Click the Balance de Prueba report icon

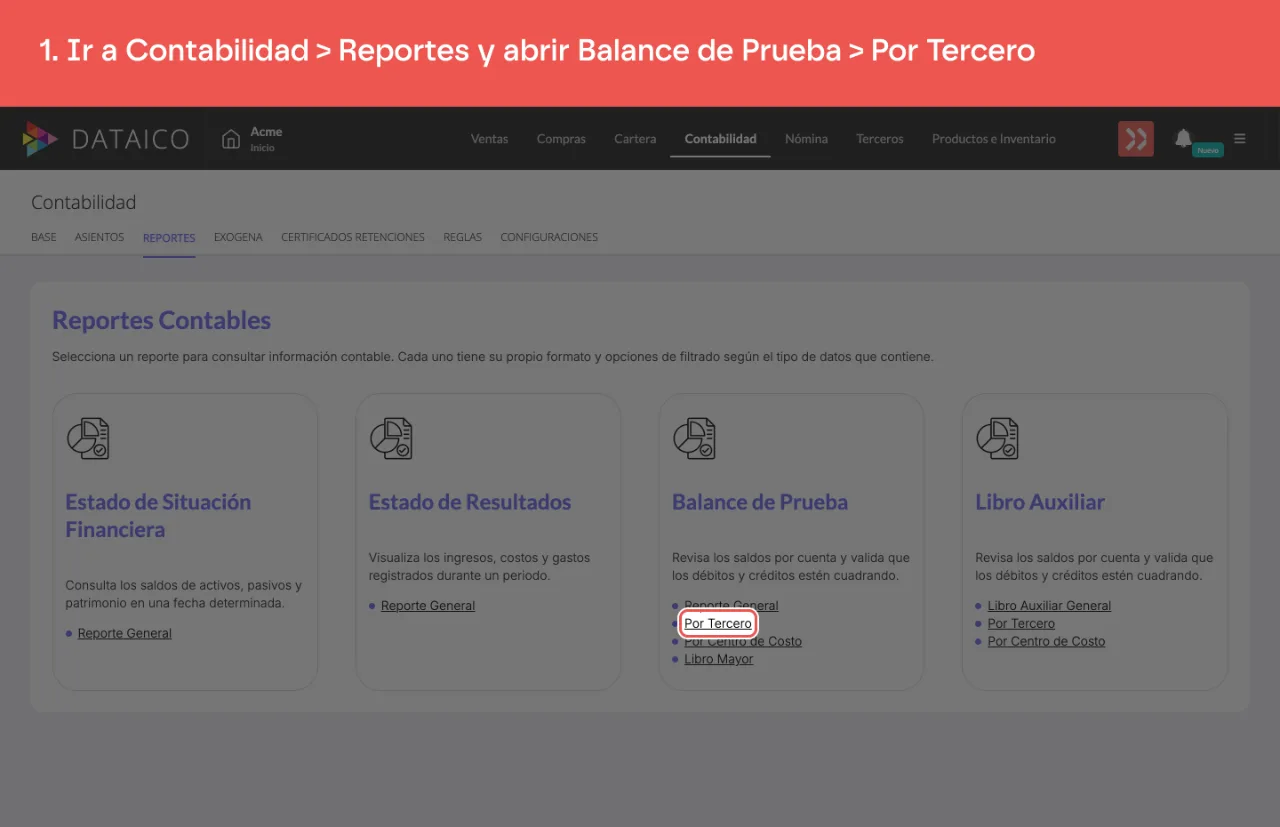pyautogui.click(x=694, y=438)
